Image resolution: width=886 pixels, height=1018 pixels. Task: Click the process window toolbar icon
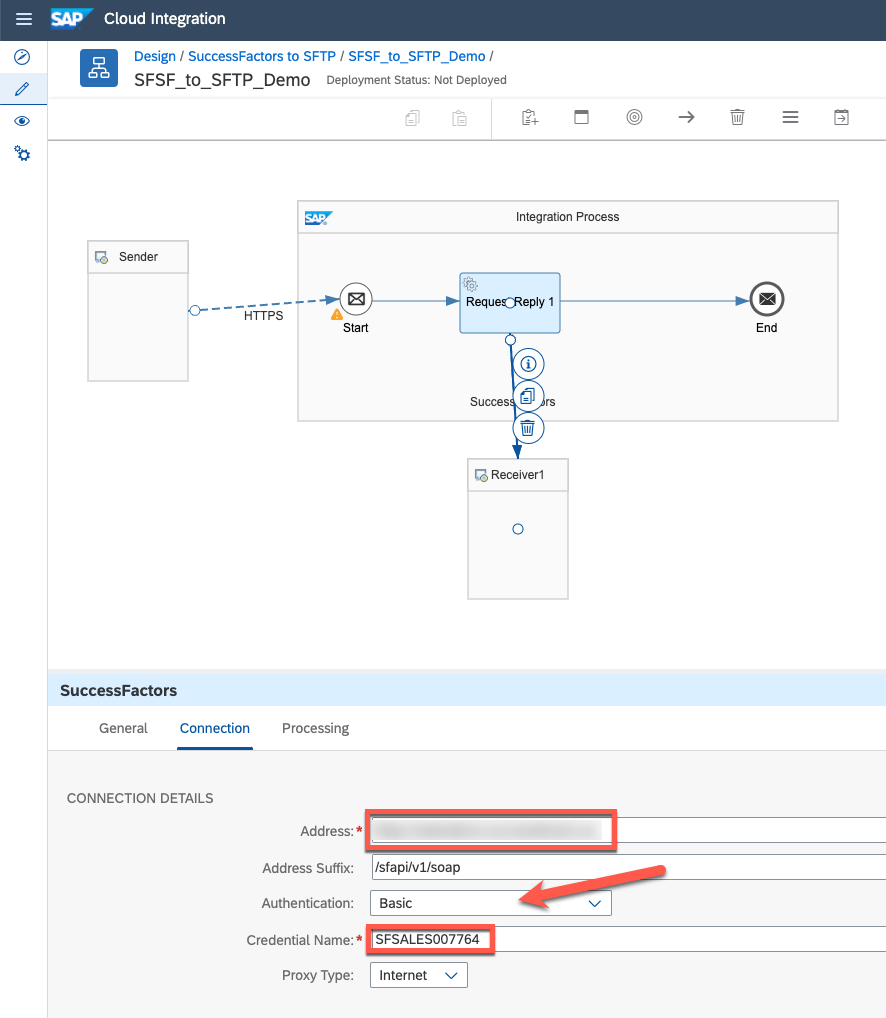pyautogui.click(x=582, y=117)
